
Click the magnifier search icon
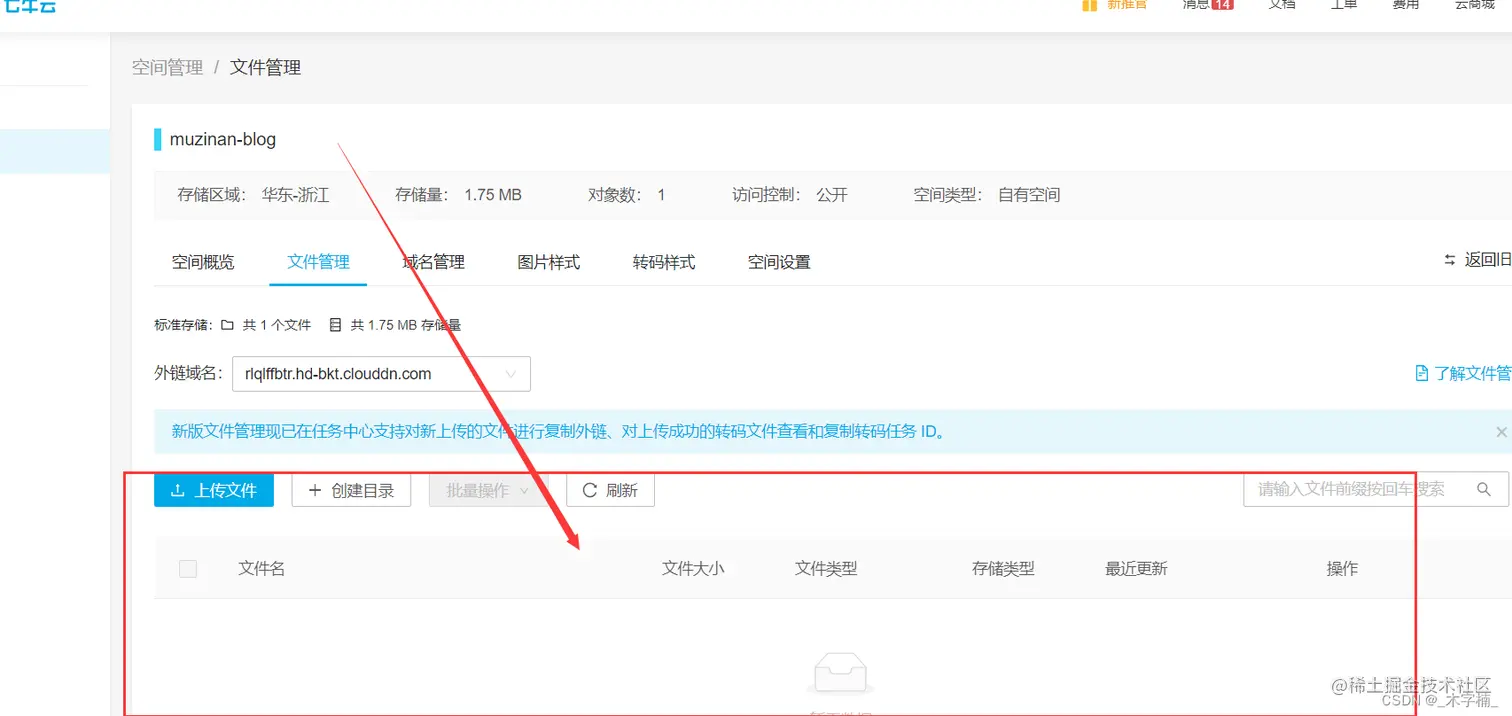1484,489
